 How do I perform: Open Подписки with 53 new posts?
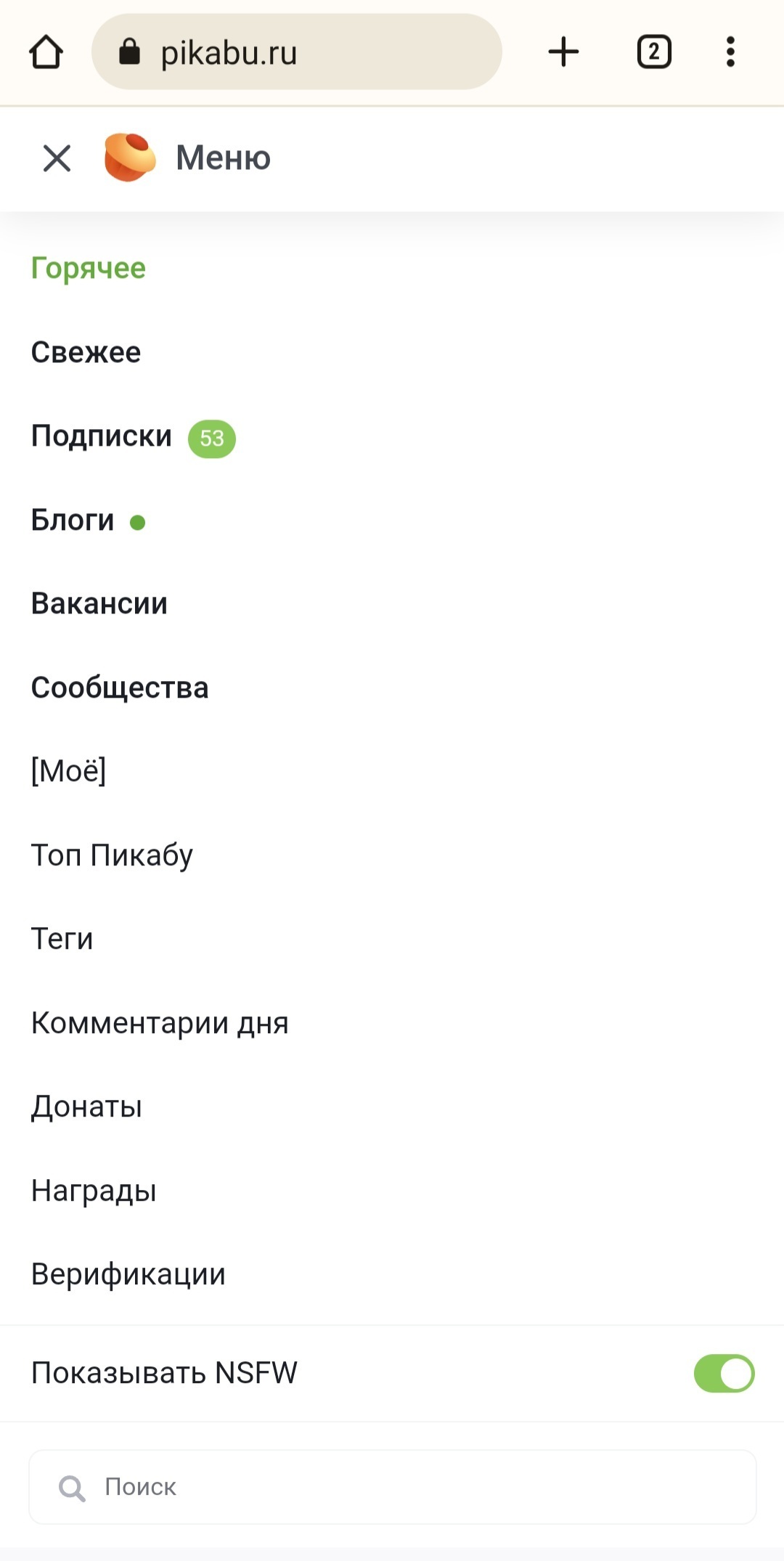102,436
